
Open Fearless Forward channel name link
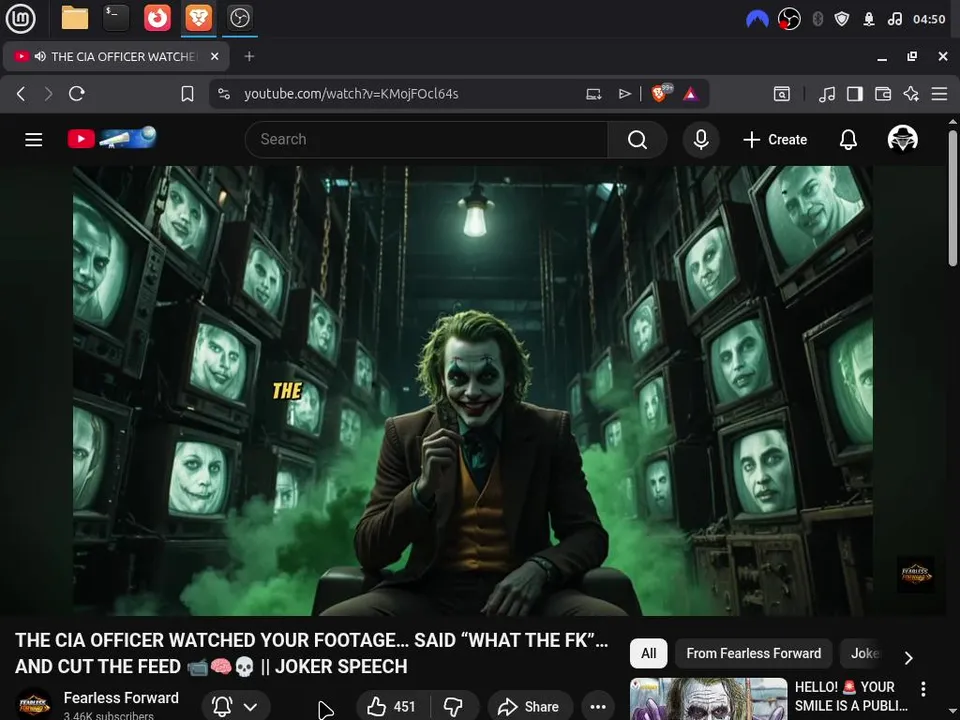tap(121, 697)
